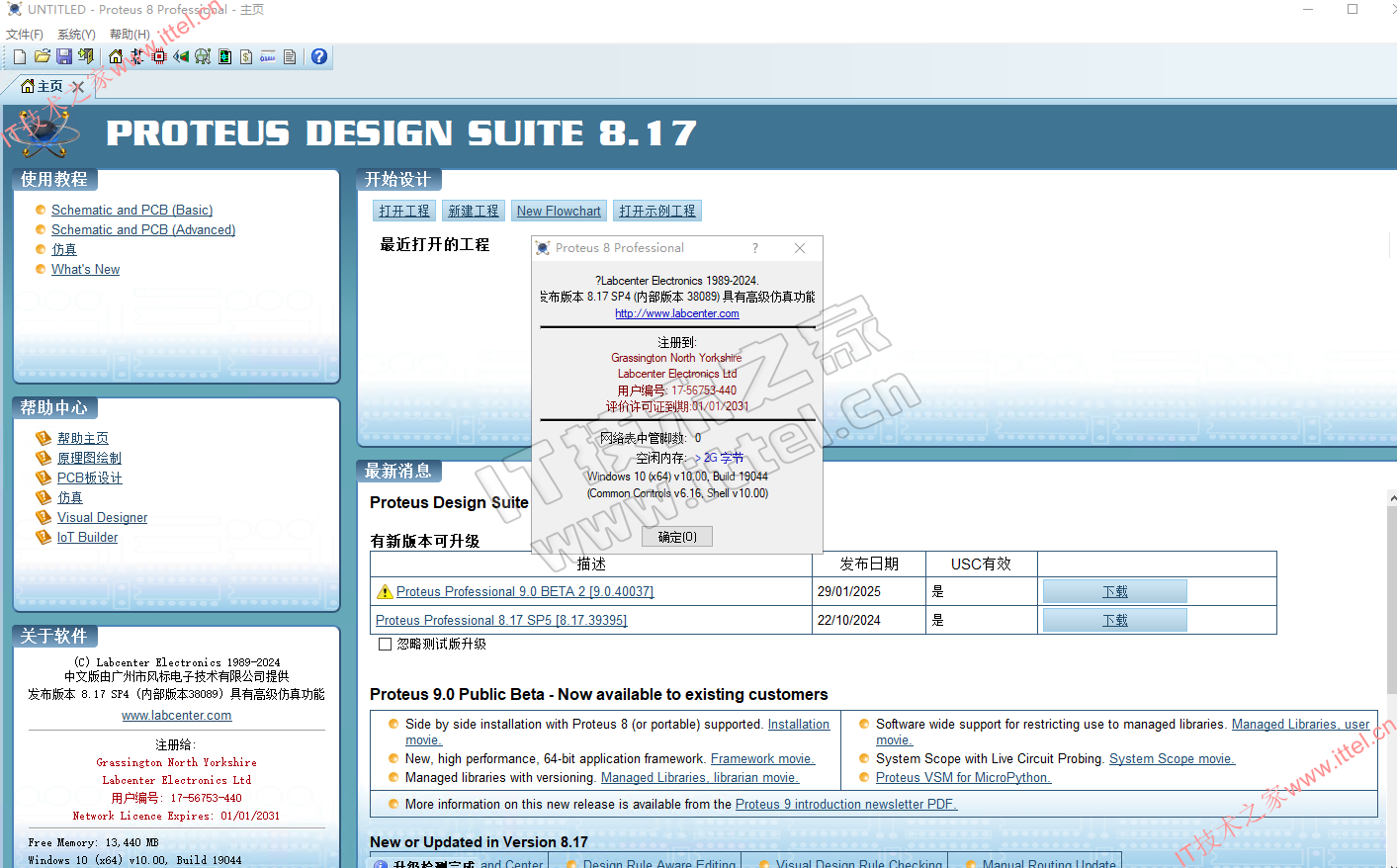Open the 系统(Y) menu
The width and height of the screenshot is (1397, 868).
coord(76,34)
